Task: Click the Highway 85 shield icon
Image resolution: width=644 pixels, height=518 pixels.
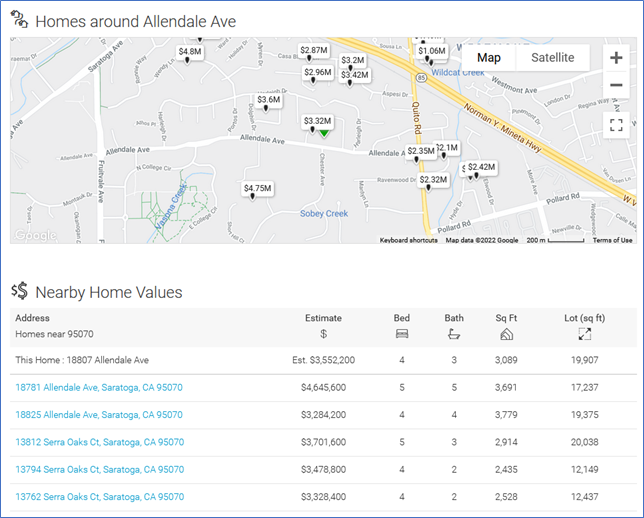Action: [421, 77]
